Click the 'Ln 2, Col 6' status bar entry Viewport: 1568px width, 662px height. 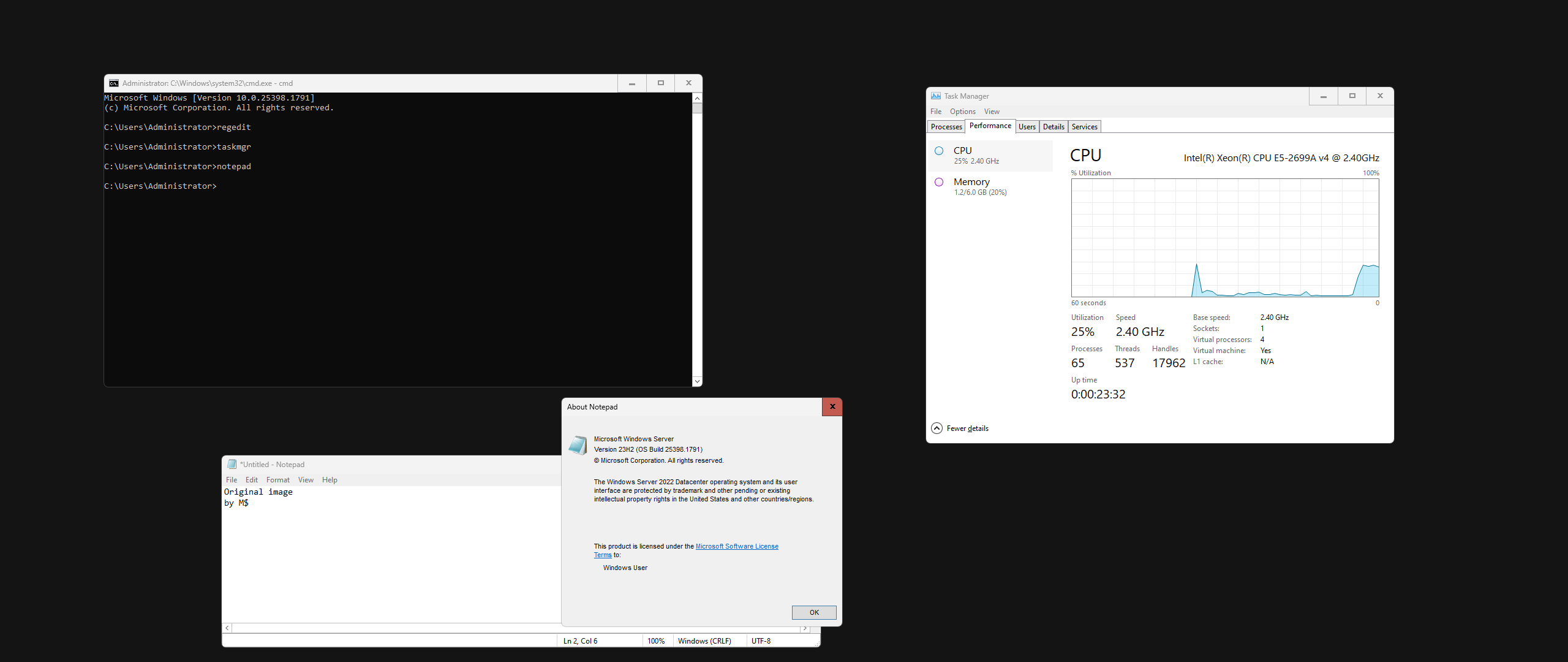tap(581, 641)
